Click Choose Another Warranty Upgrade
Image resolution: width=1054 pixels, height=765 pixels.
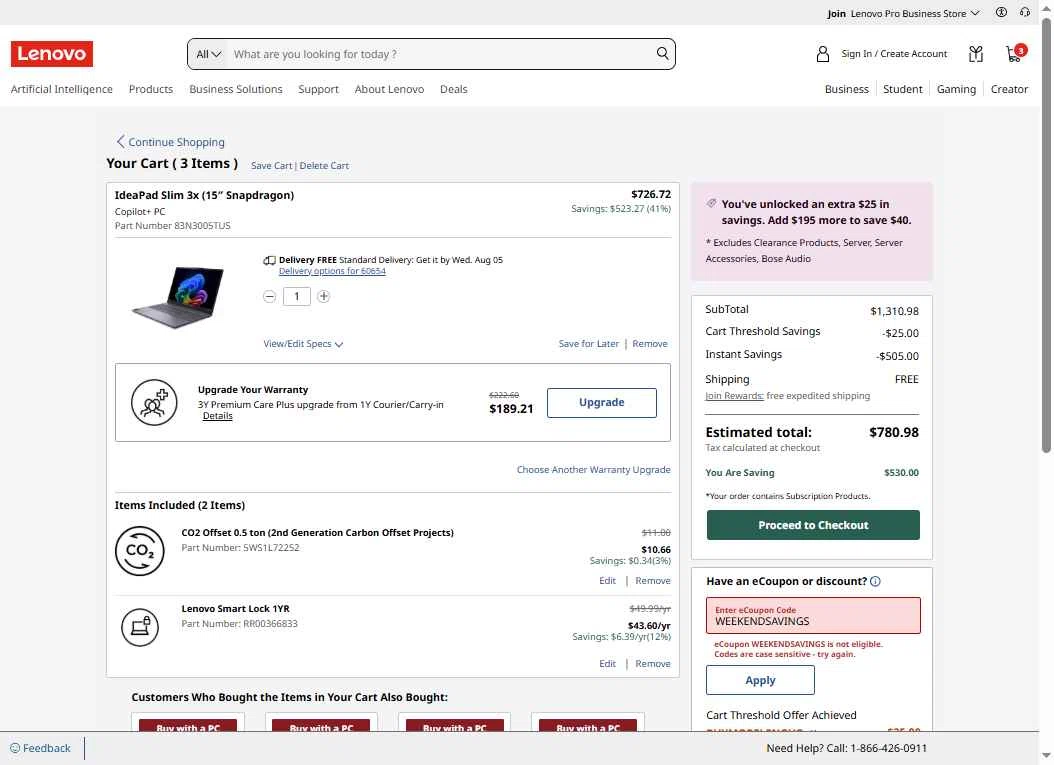594,470
